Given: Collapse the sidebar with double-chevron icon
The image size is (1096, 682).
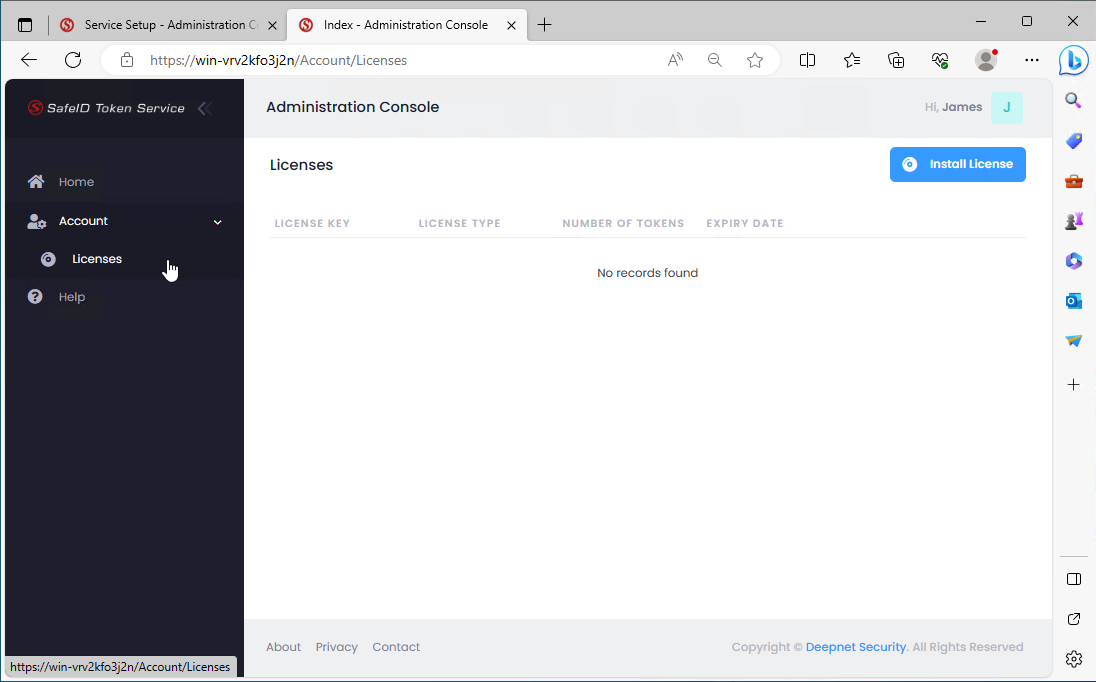Looking at the screenshot, I should point(204,108).
